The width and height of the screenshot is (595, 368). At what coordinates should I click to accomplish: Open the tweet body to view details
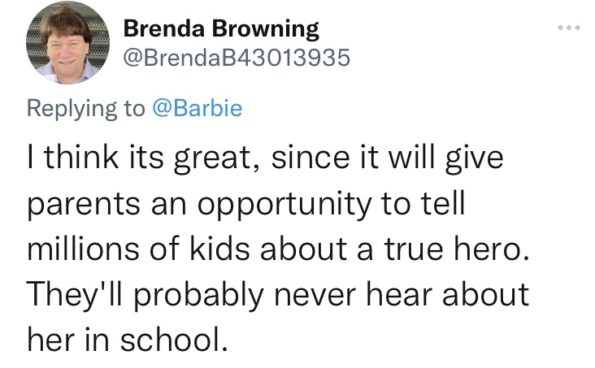pyautogui.click(x=278, y=248)
